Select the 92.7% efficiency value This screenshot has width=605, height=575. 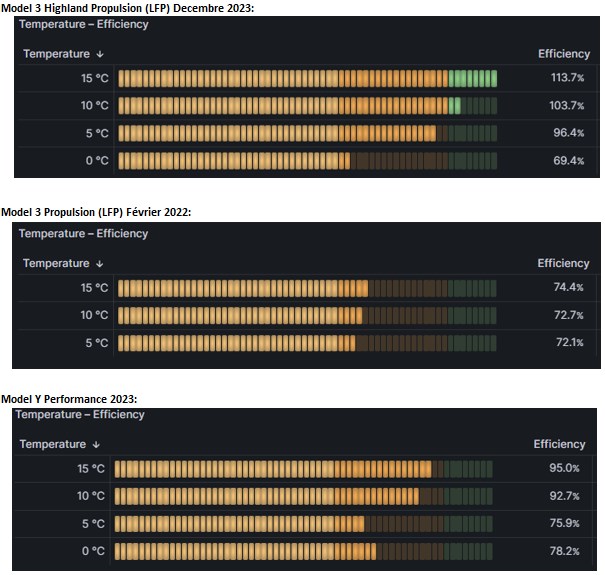[564, 496]
